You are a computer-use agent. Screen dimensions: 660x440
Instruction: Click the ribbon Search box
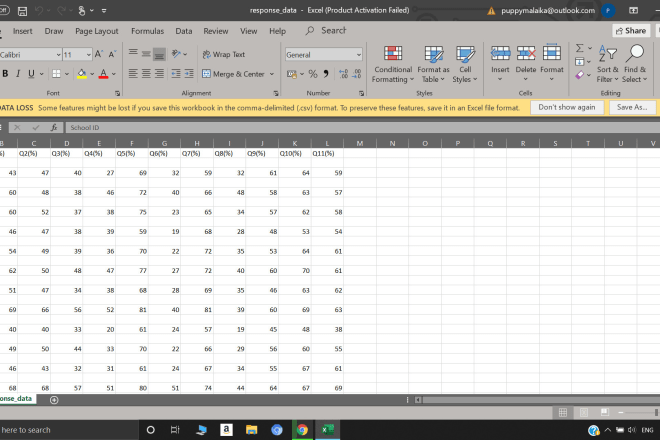point(326,31)
